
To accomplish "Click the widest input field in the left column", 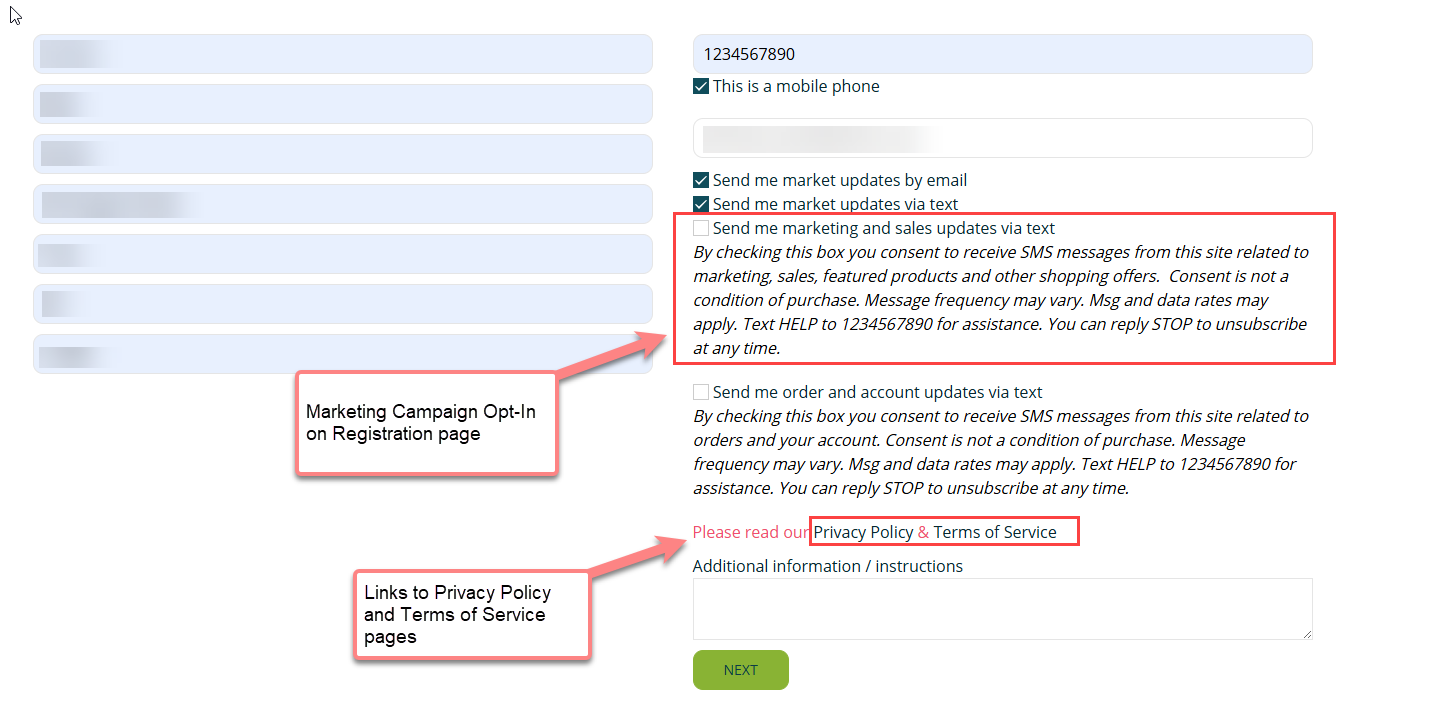I will click(x=342, y=204).
